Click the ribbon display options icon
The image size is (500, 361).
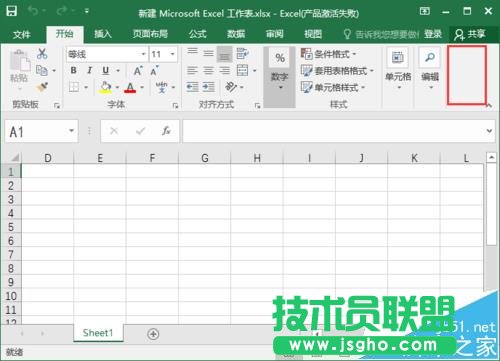(x=425, y=11)
